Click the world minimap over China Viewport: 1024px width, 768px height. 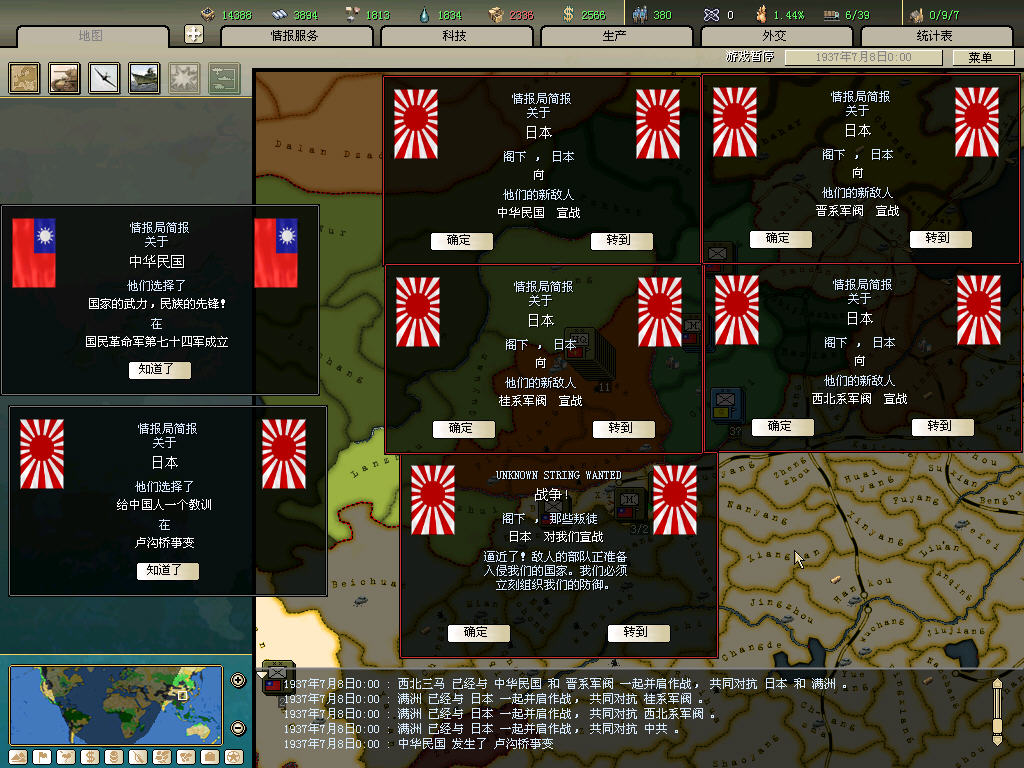pos(180,696)
